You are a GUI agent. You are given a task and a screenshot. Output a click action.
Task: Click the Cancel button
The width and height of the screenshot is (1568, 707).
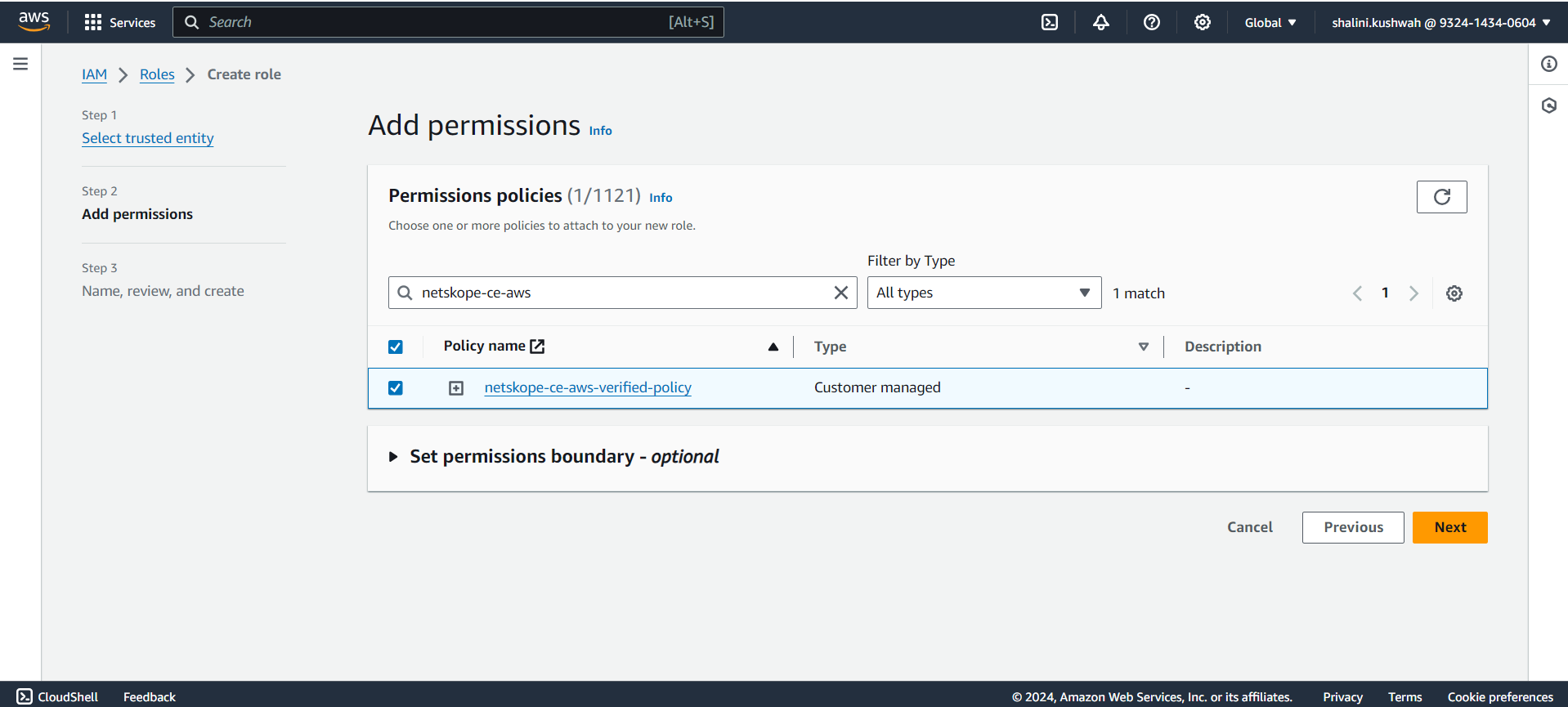(1250, 527)
